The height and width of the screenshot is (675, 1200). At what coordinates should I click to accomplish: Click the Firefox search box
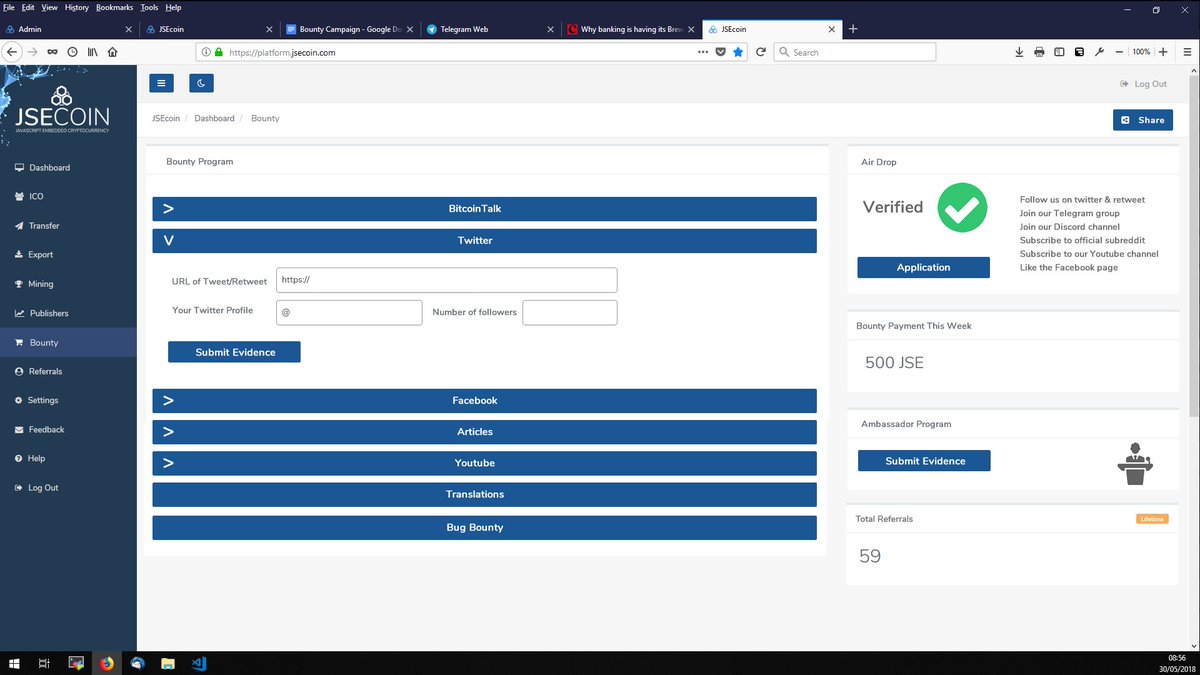[x=856, y=52]
